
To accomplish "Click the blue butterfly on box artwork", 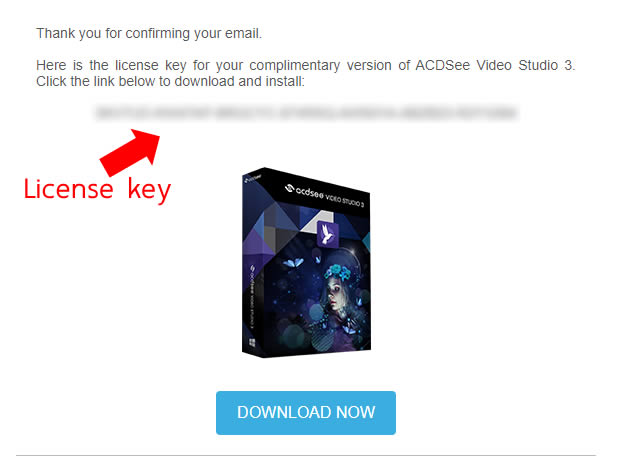I will [293, 263].
